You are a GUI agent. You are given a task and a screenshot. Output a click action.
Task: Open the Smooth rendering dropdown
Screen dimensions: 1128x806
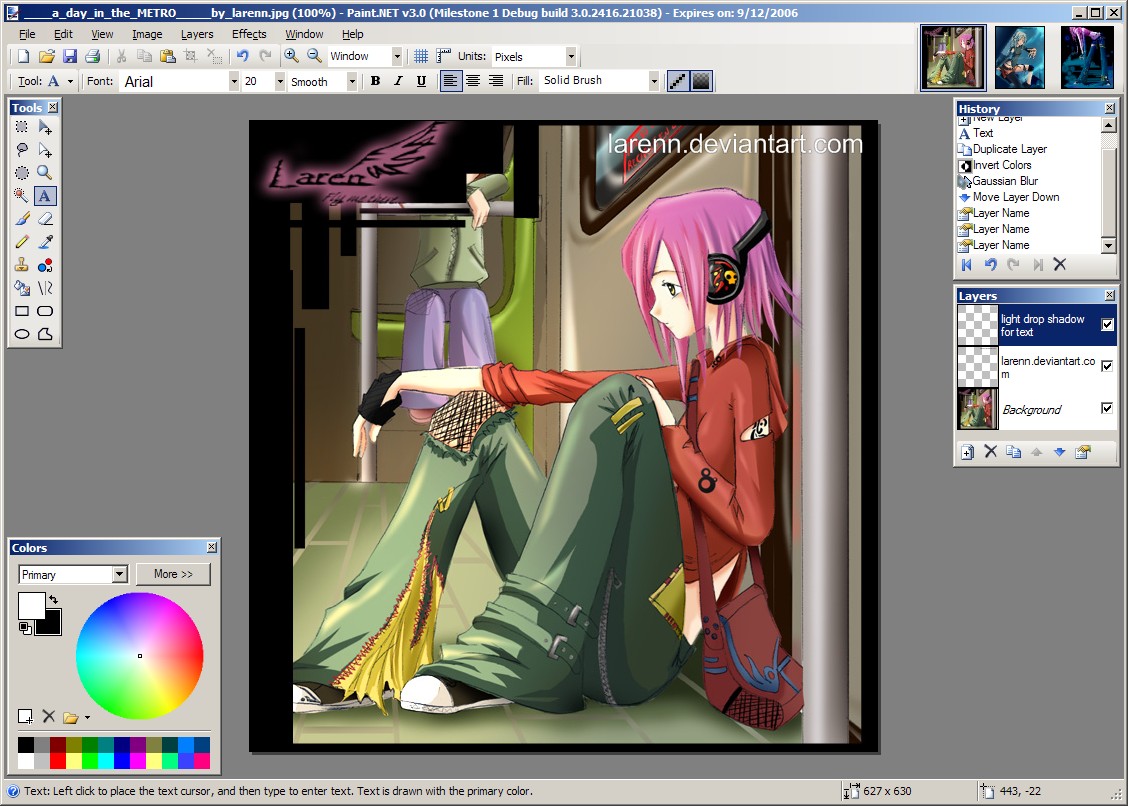pyautogui.click(x=352, y=81)
